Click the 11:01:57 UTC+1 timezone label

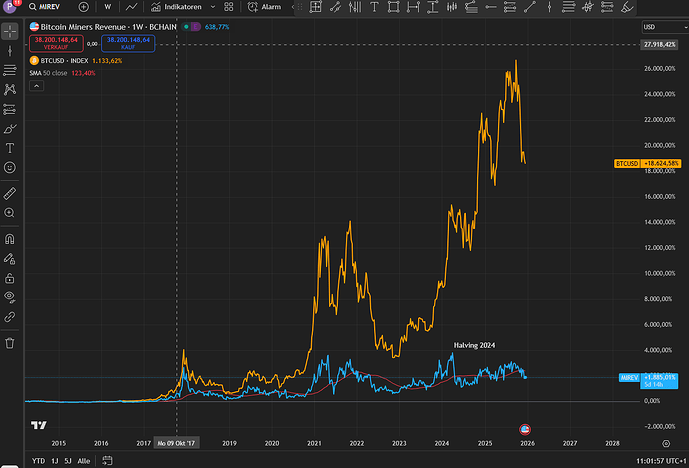tap(661, 461)
